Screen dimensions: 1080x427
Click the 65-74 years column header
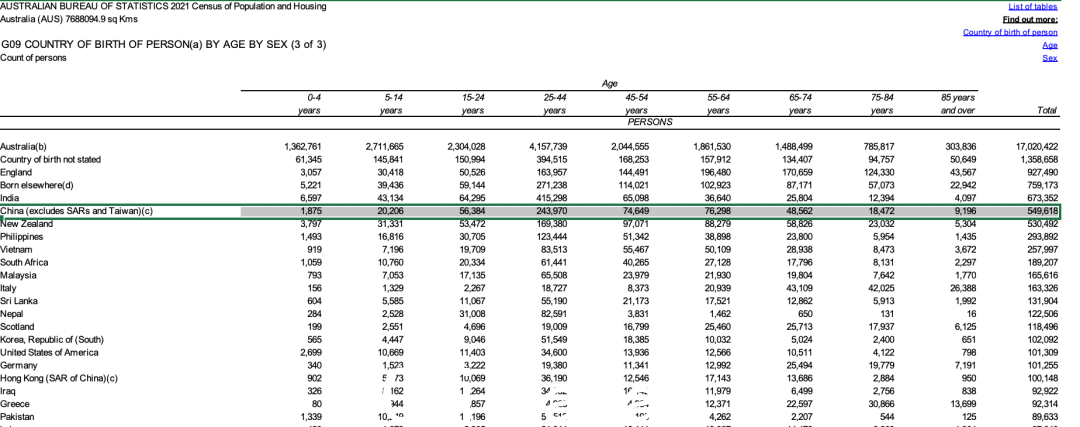click(x=800, y=104)
